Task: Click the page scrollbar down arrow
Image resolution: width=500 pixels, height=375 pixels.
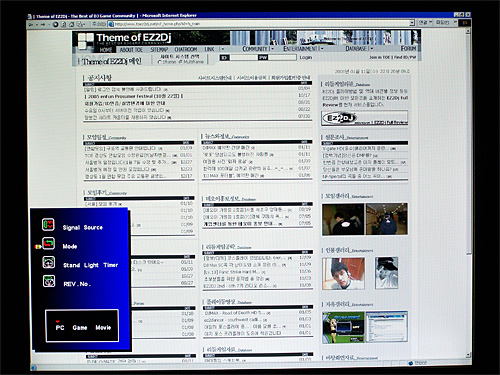Action: 468,355
